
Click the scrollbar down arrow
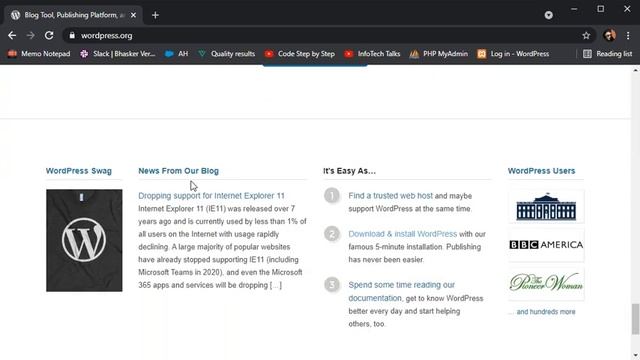(x=635, y=356)
